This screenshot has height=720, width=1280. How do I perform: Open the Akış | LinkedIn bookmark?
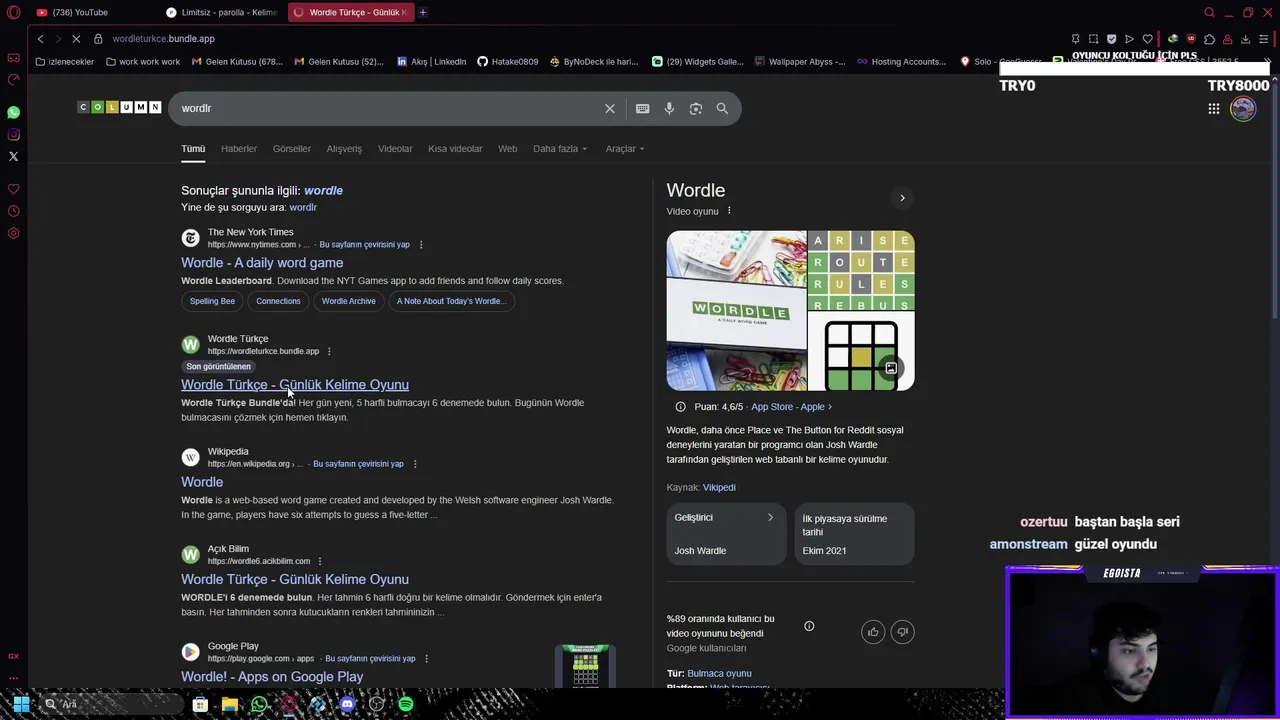pos(431,61)
